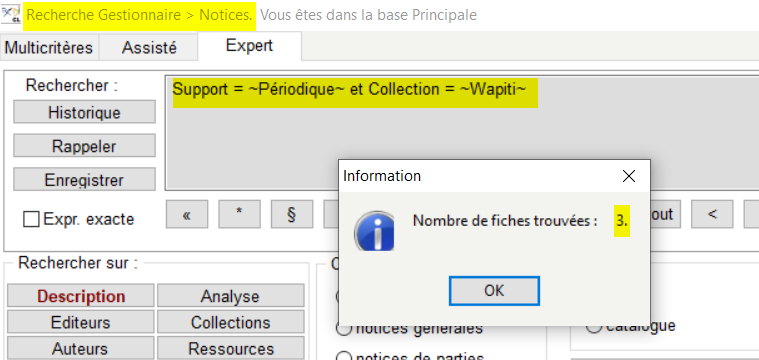Insert the * wildcard operator
The height and width of the screenshot is (360, 759).
pyautogui.click(x=239, y=214)
